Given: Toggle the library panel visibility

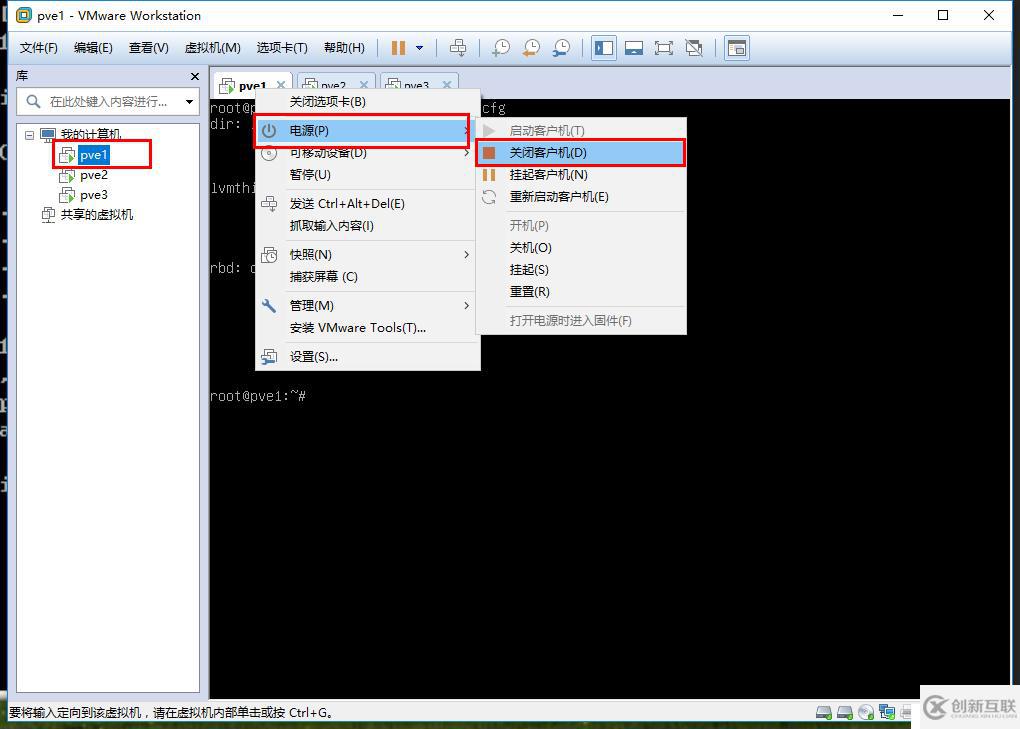Looking at the screenshot, I should pos(603,47).
